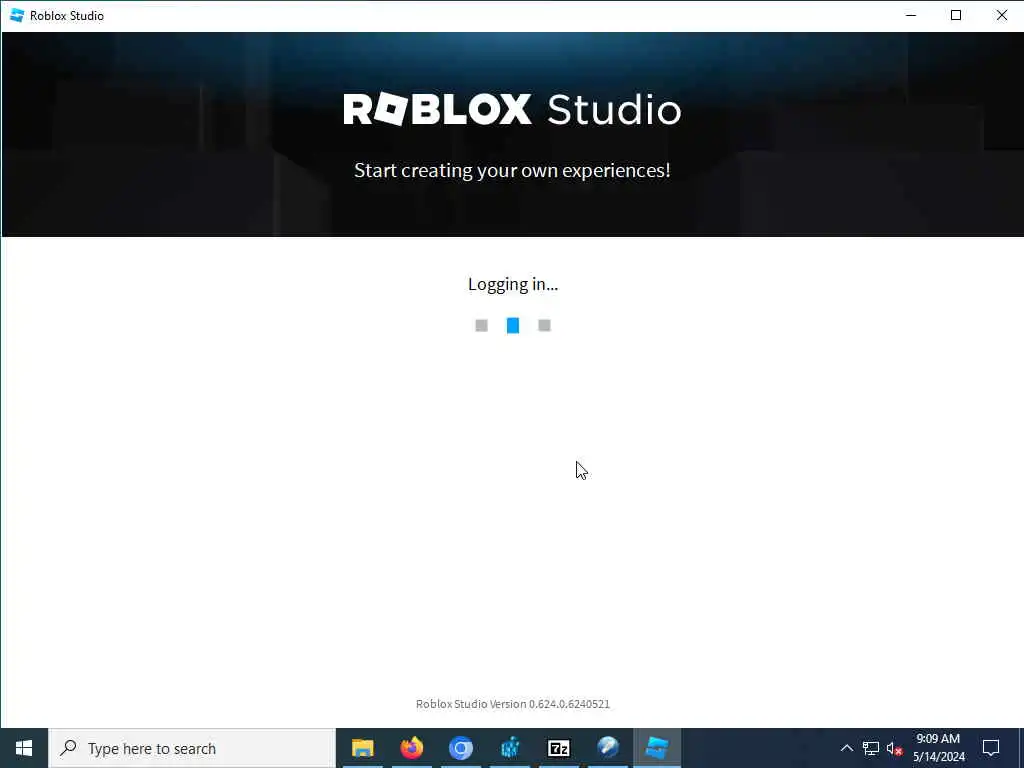Open the Windows Start menu
Viewport: 1024px width, 768px height.
(24, 748)
